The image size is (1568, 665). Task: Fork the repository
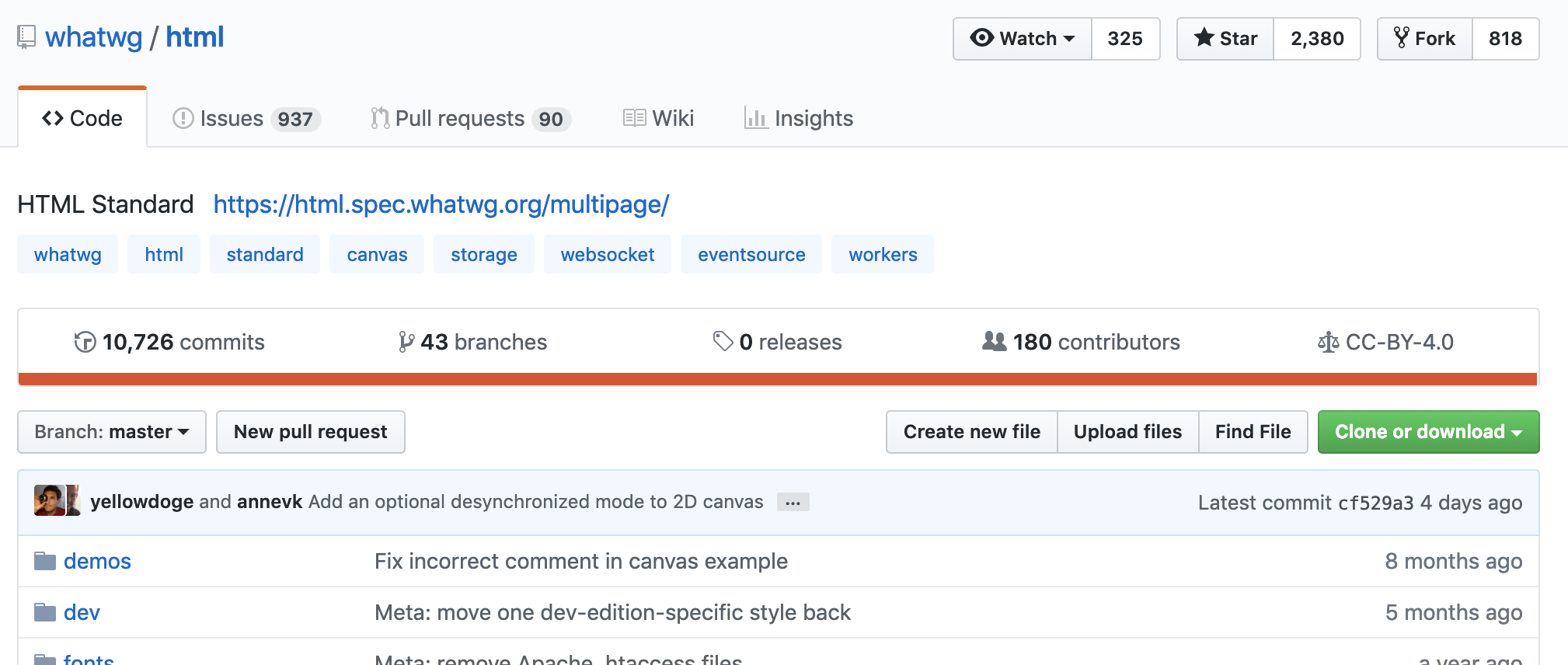pos(1425,38)
